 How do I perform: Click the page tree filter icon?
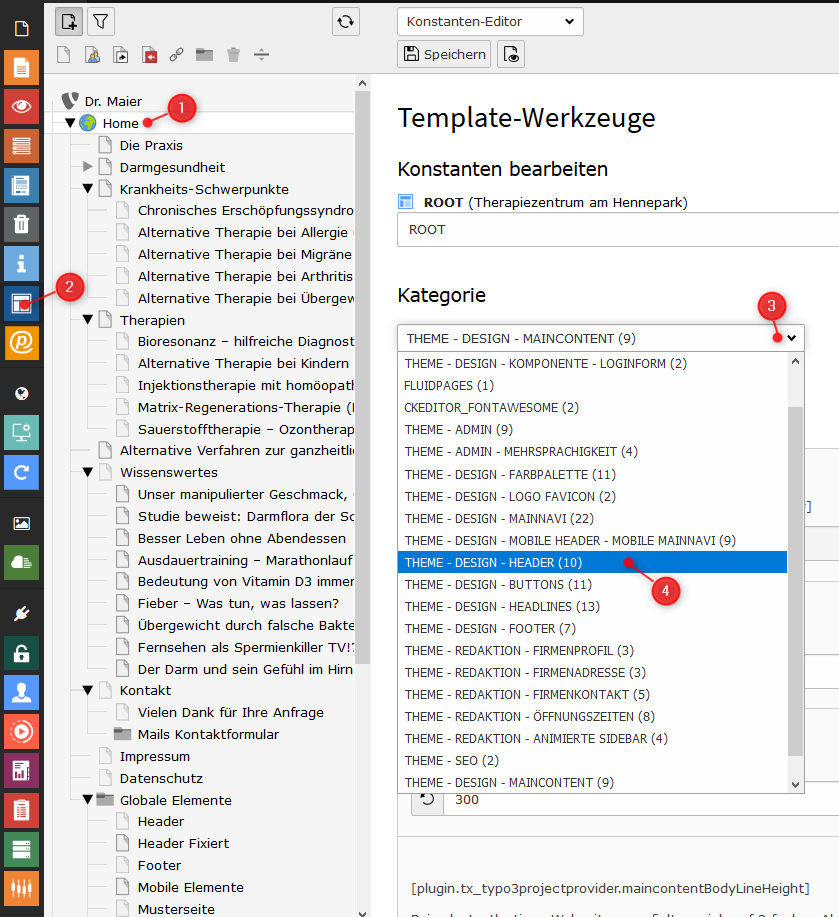click(100, 20)
